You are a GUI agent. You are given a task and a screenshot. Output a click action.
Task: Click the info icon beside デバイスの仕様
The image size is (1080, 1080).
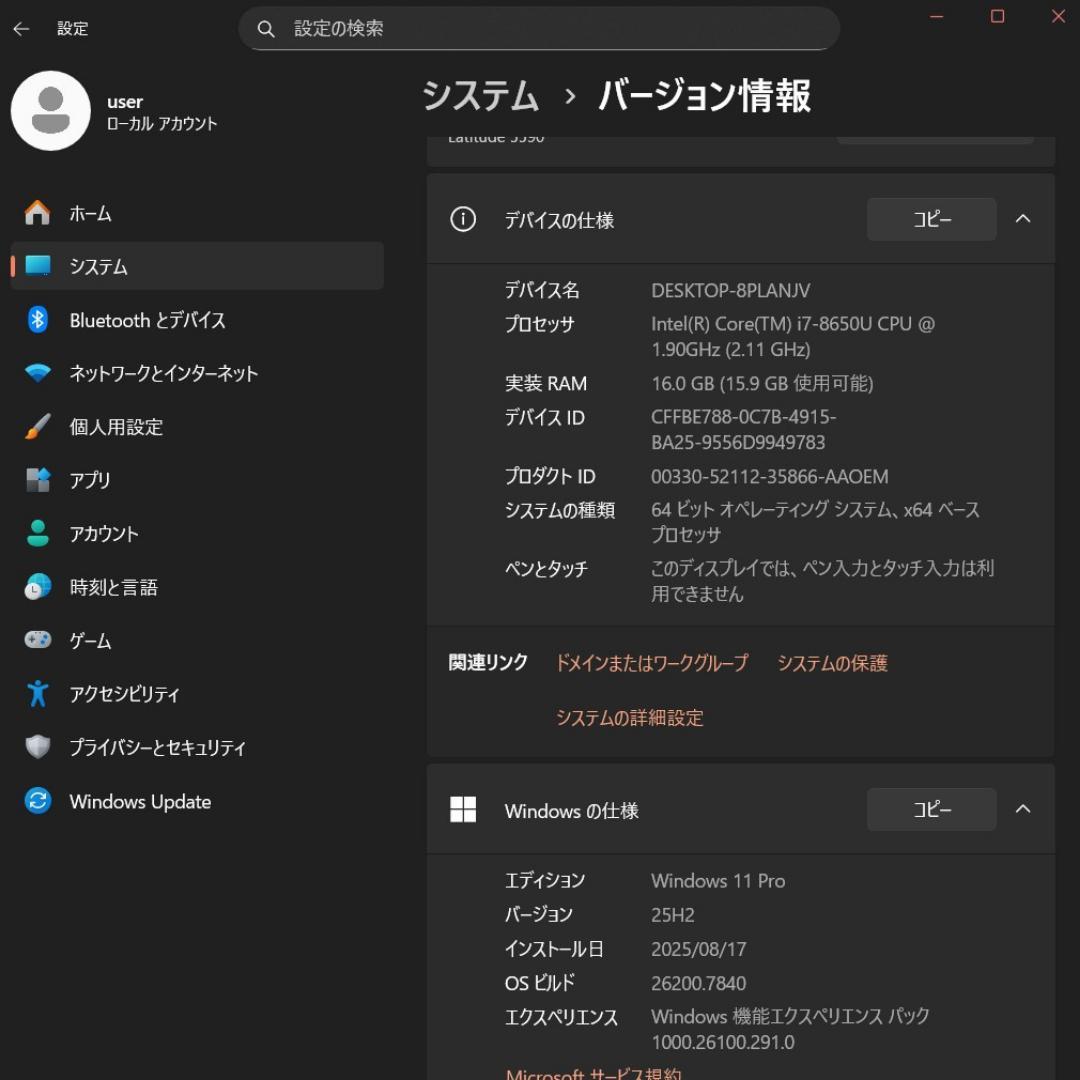(x=463, y=219)
